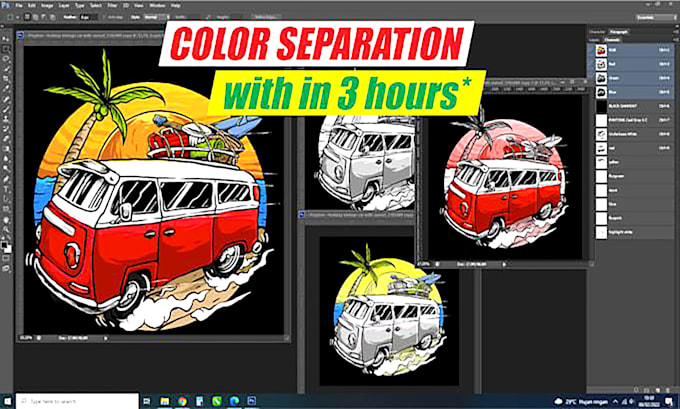The image size is (680, 409).
Task: Select the History Brush tool
Action: coord(6,129)
